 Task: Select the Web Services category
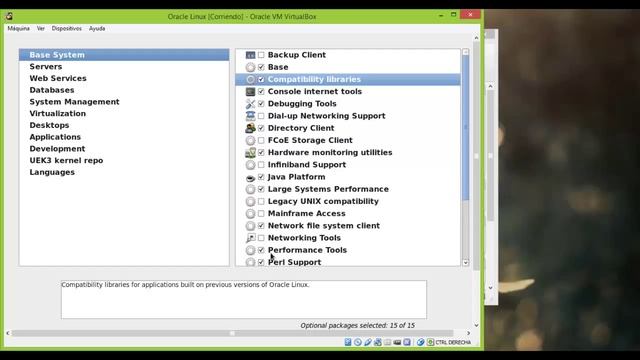pyautogui.click(x=124, y=78)
